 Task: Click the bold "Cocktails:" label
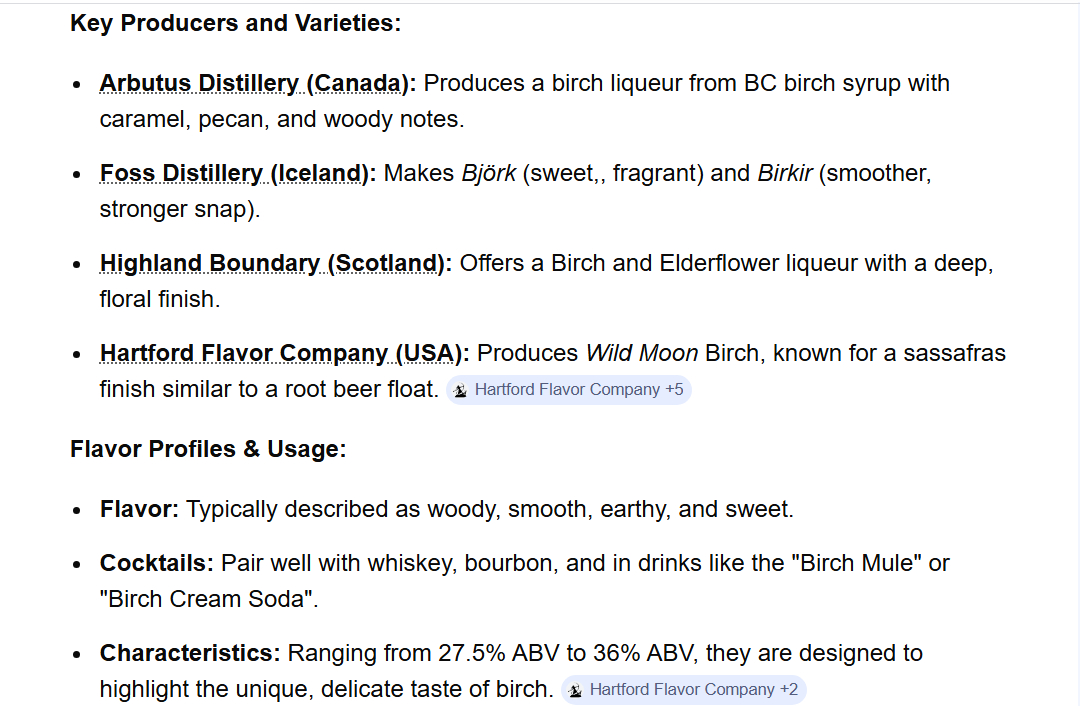click(x=156, y=563)
